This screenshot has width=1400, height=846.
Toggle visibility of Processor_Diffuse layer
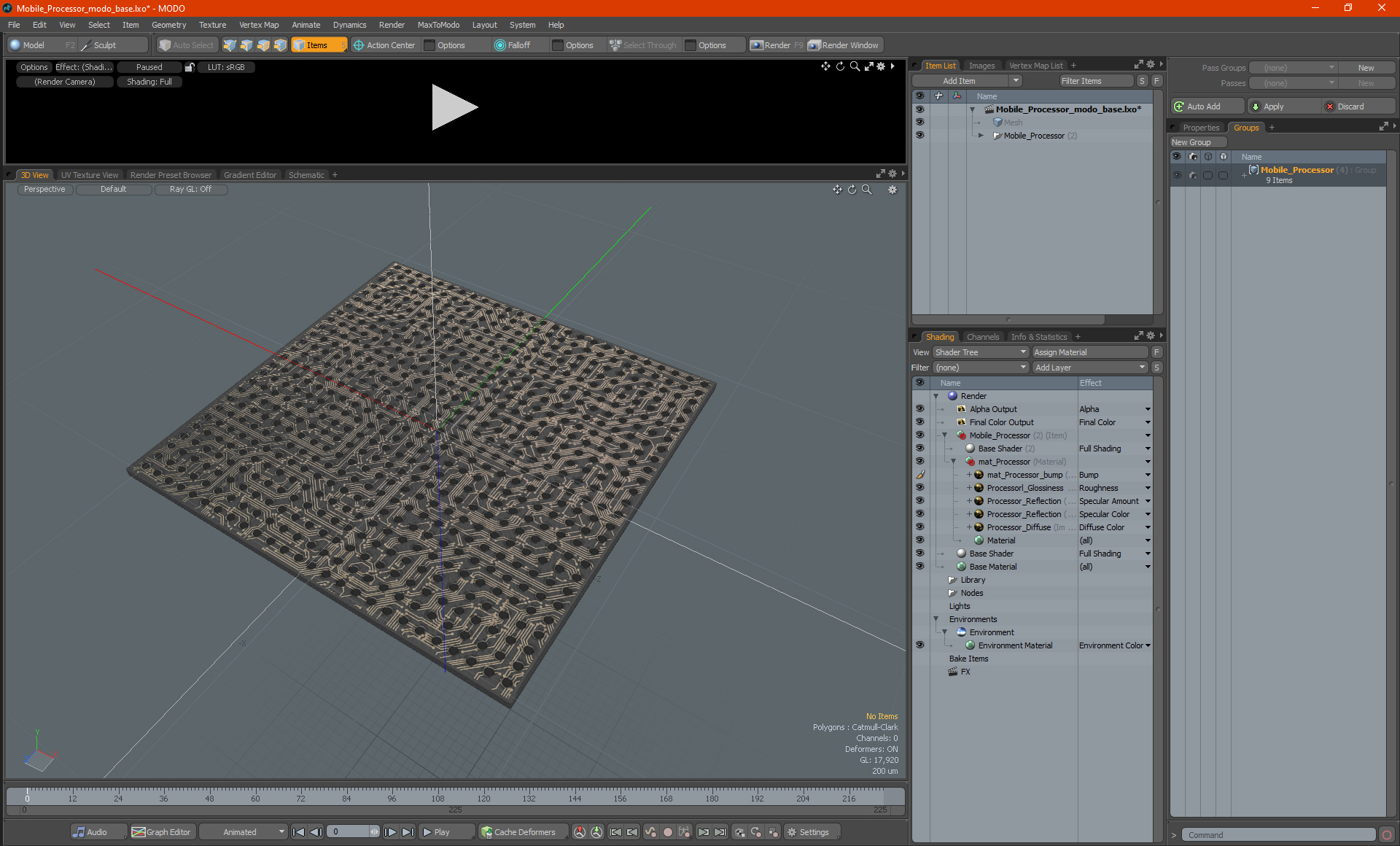[x=919, y=527]
